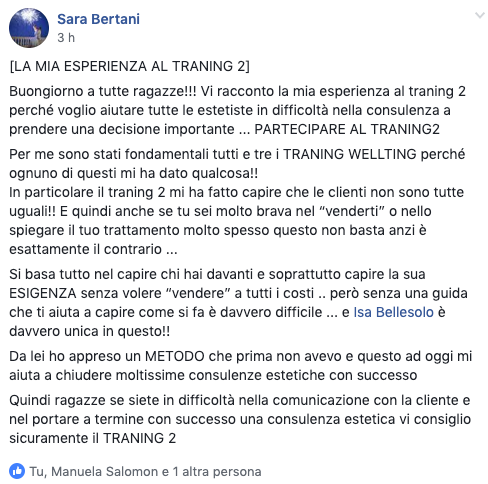Click the "TRANING WELLTING" phrase
488x484 pixels.
point(350,154)
